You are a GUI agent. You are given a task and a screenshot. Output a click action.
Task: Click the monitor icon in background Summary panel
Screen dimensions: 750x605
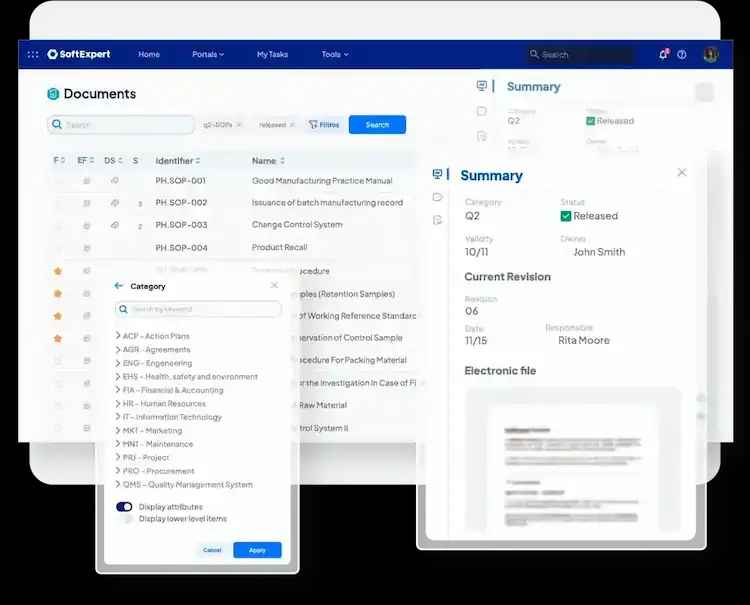tap(482, 86)
